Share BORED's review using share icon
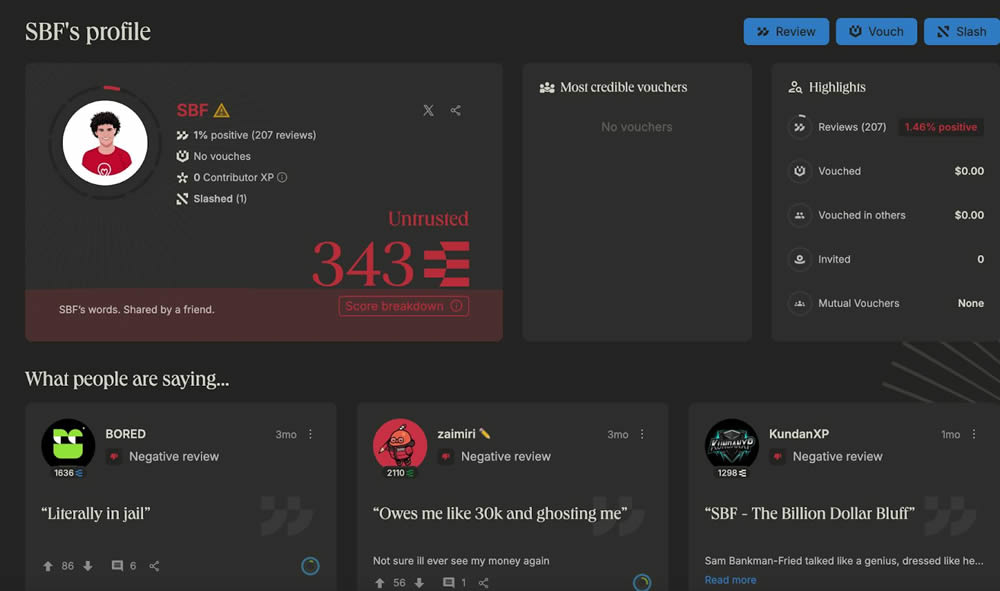1000x591 pixels. 154,566
